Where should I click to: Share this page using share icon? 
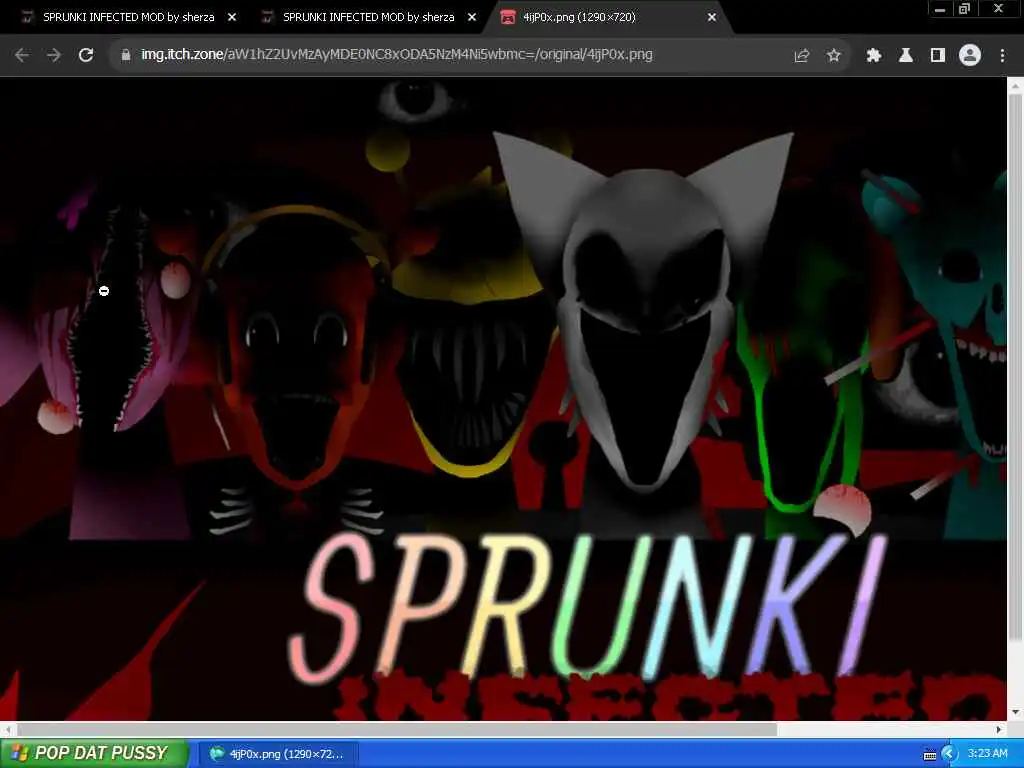pos(801,56)
